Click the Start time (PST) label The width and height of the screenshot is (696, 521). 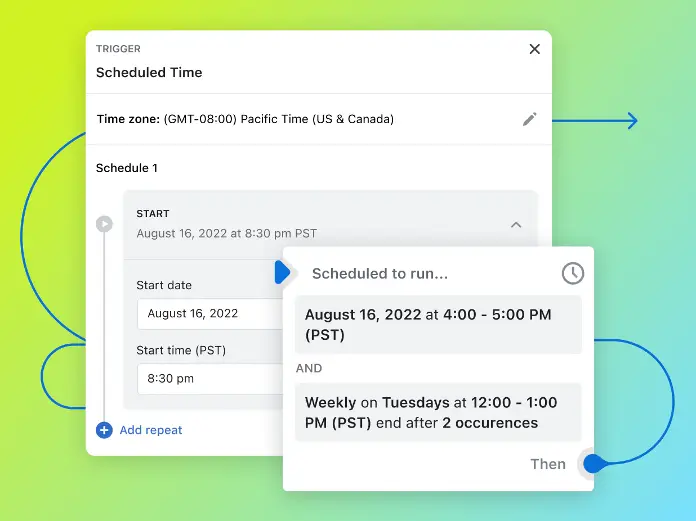[x=181, y=350]
